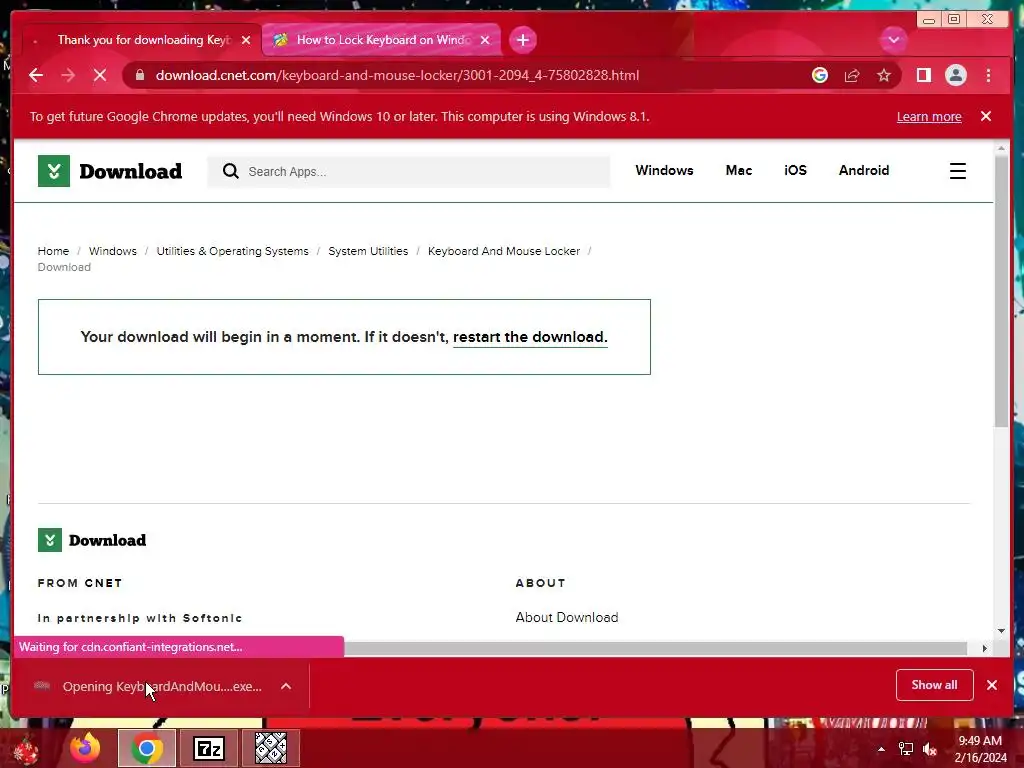Image resolution: width=1024 pixels, height=768 pixels.
Task: Launch Firefox from the taskbar
Action: (86, 748)
